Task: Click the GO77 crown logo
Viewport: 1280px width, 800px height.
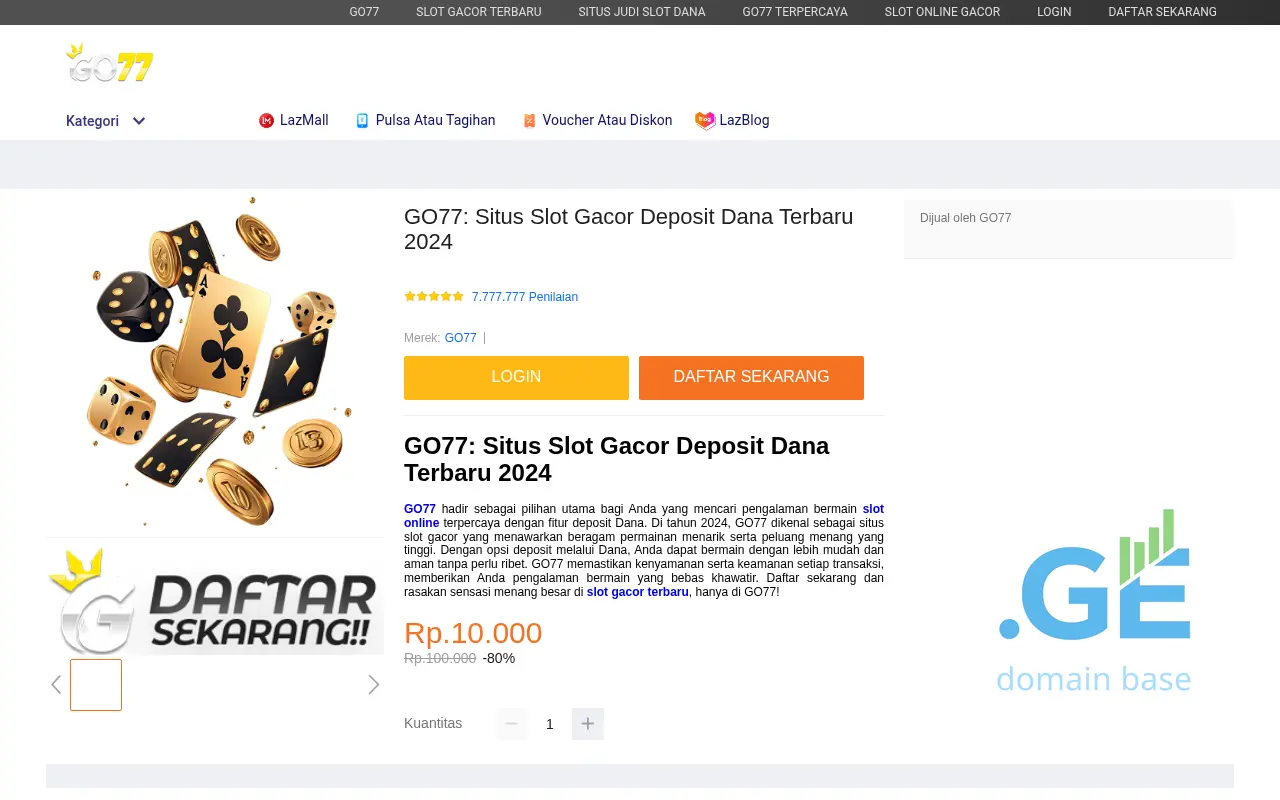Action: (110, 63)
